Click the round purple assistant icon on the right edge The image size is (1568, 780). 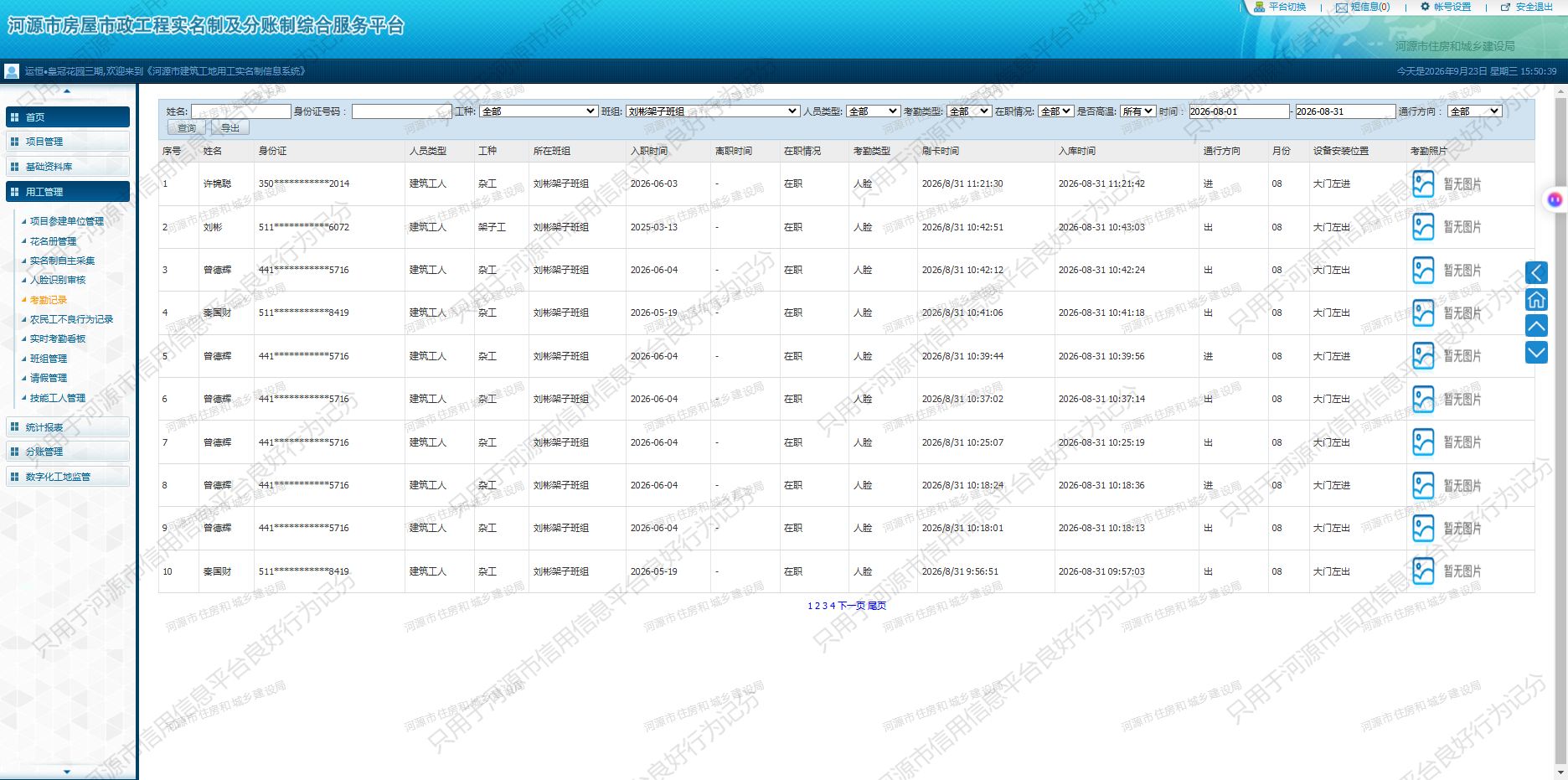pyautogui.click(x=1555, y=199)
